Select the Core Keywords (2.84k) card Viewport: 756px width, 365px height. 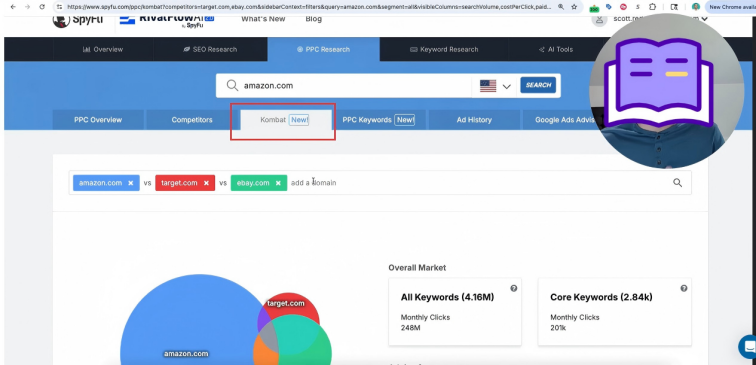615,311
